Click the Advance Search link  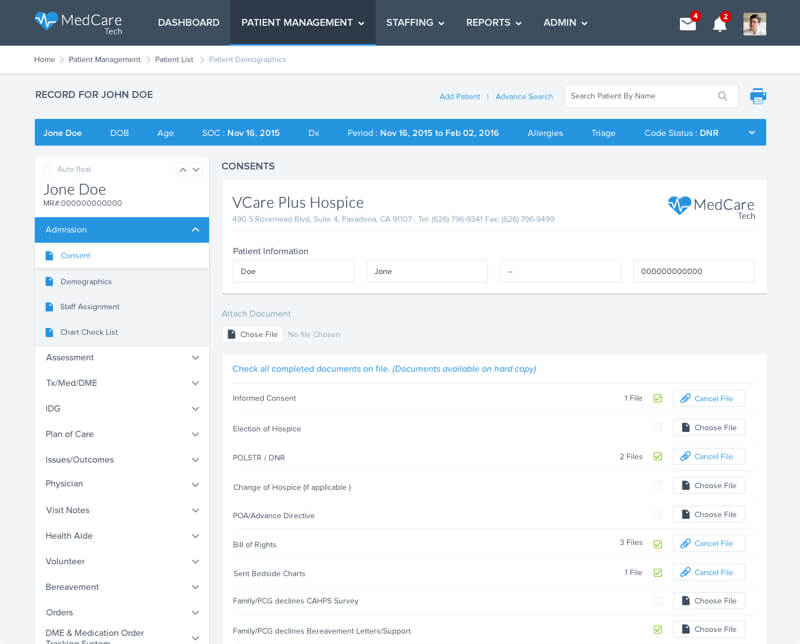524,96
